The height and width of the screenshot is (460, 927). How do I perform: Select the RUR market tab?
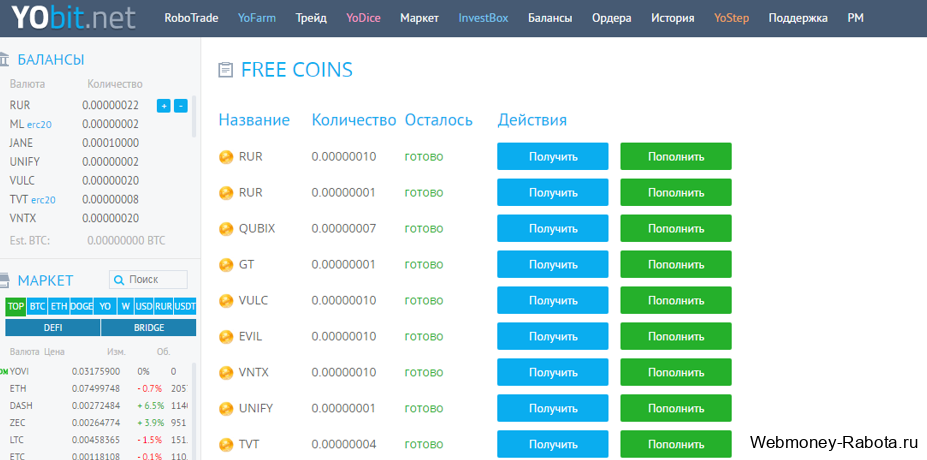164,307
